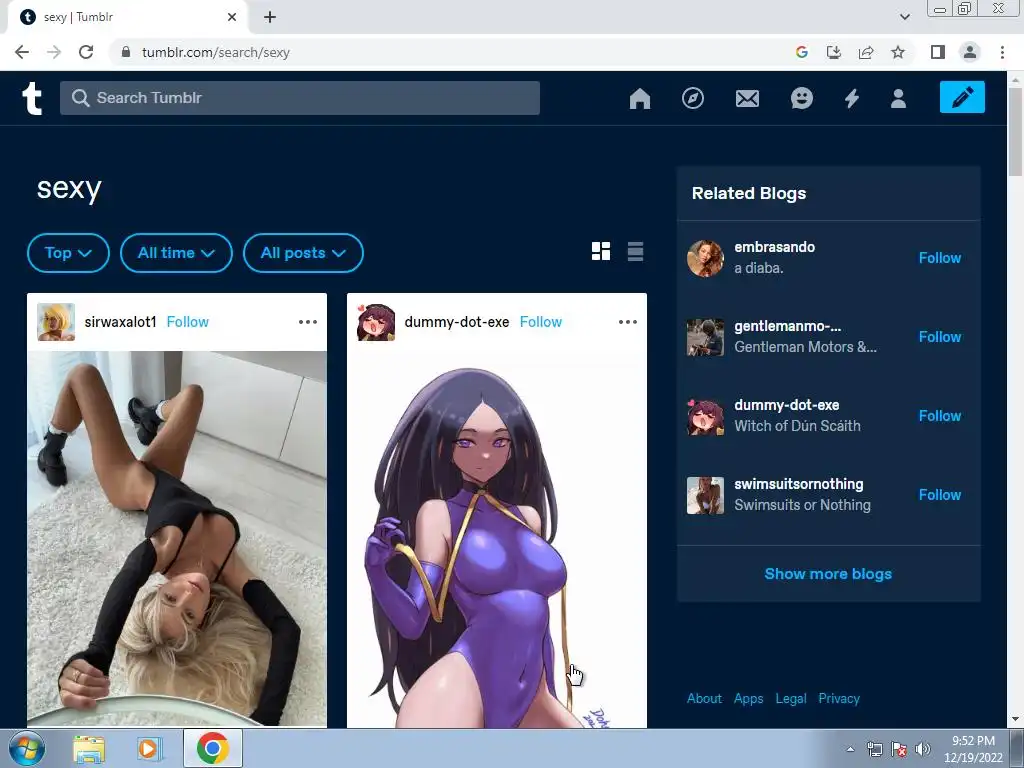Follow dummy-dot-exe in Related Blogs
The height and width of the screenshot is (768, 1024).
point(940,416)
